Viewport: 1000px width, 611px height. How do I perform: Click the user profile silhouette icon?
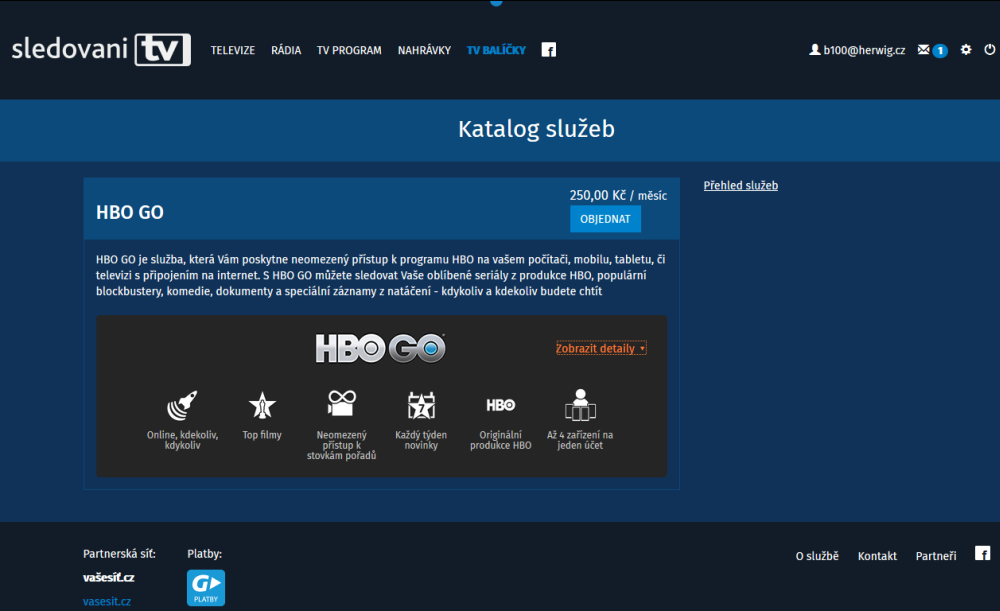point(814,50)
